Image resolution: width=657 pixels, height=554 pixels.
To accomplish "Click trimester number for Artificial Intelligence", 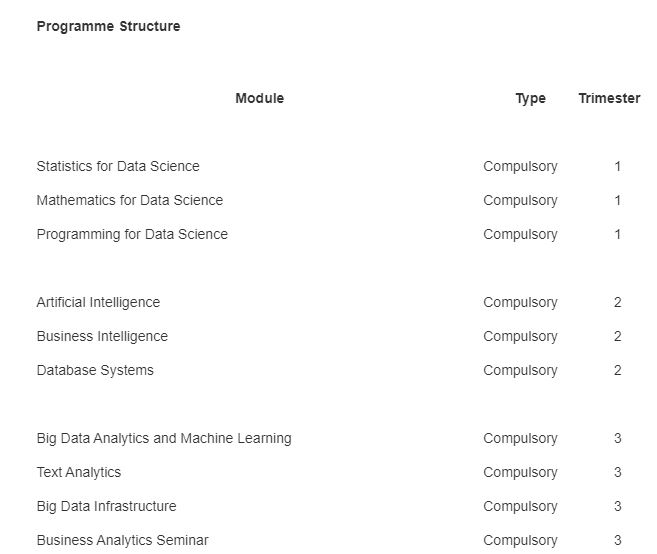I will click(x=618, y=303).
